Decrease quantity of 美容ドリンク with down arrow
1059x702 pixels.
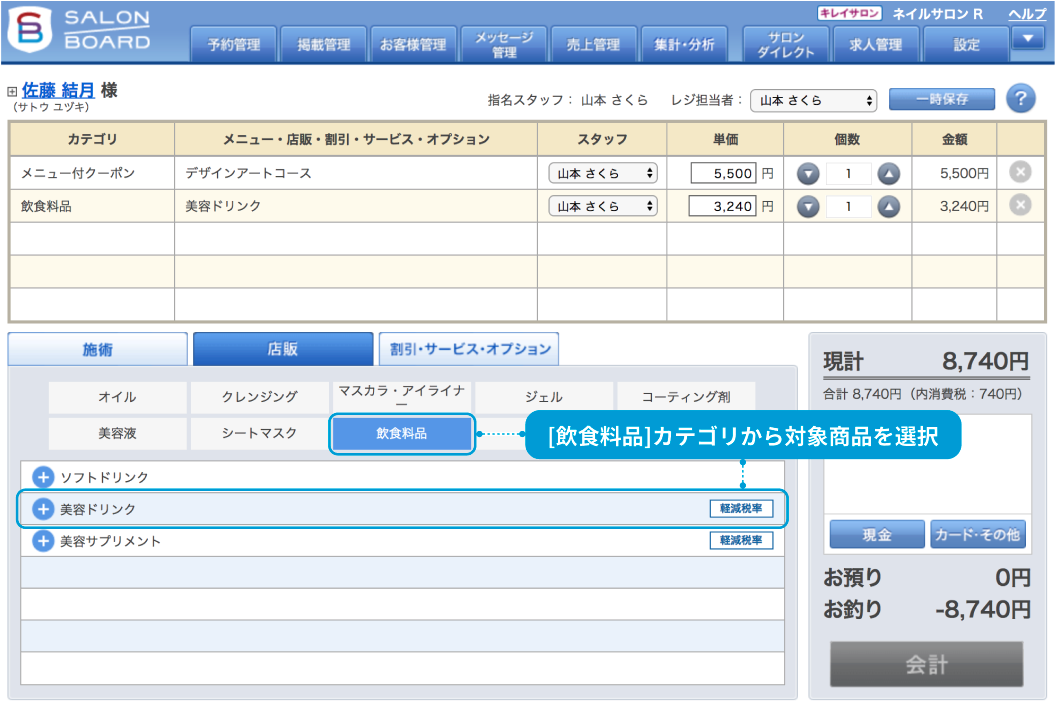click(x=808, y=206)
